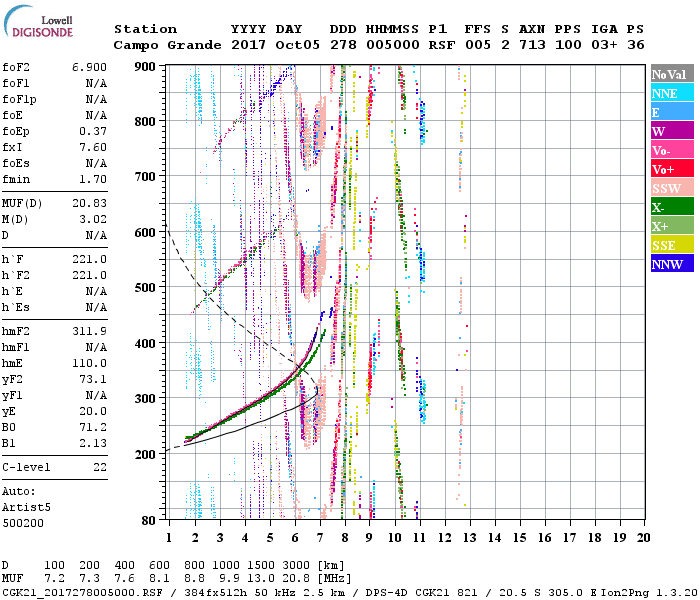
Task: Click the h`F value 221.0
Action: (89, 260)
